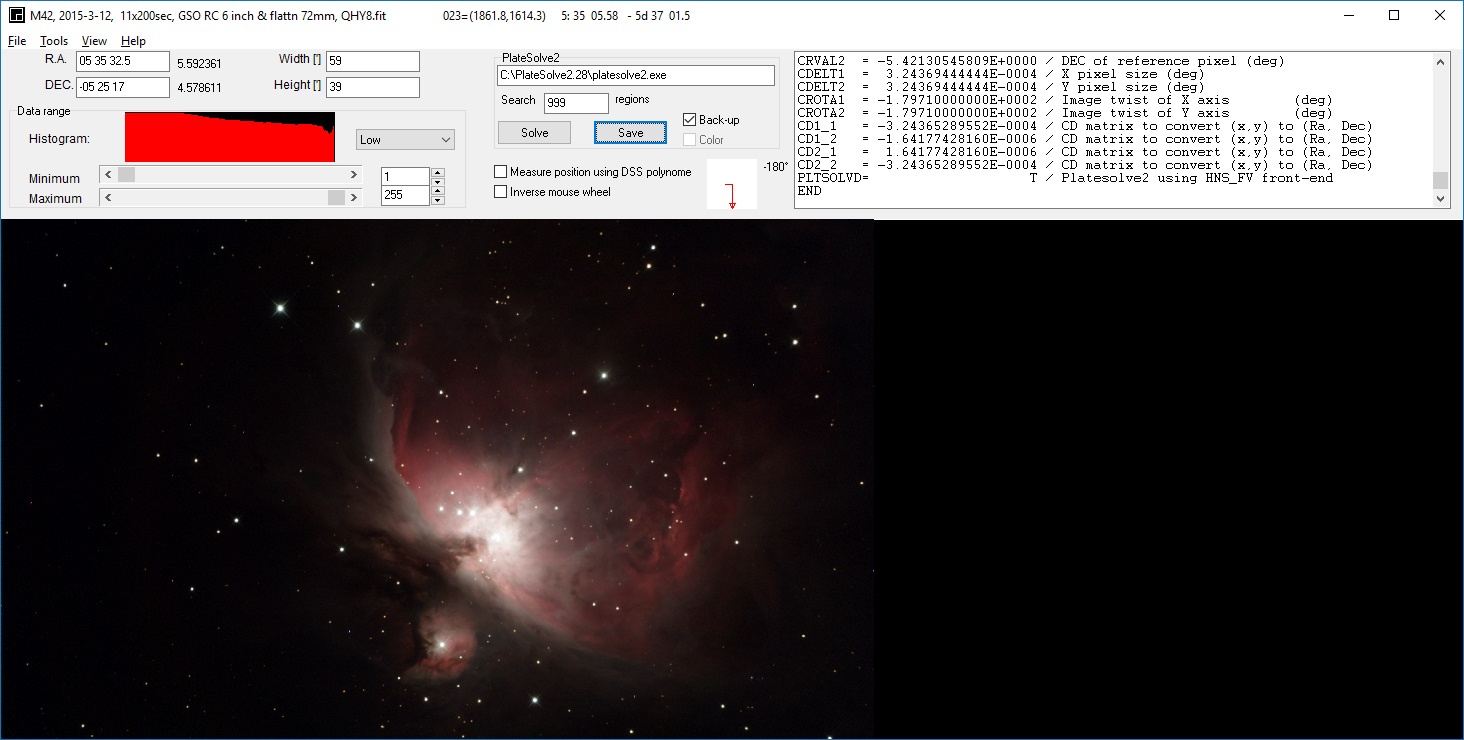The image size is (1464, 740).
Task: Open the Help menu
Action: point(133,41)
